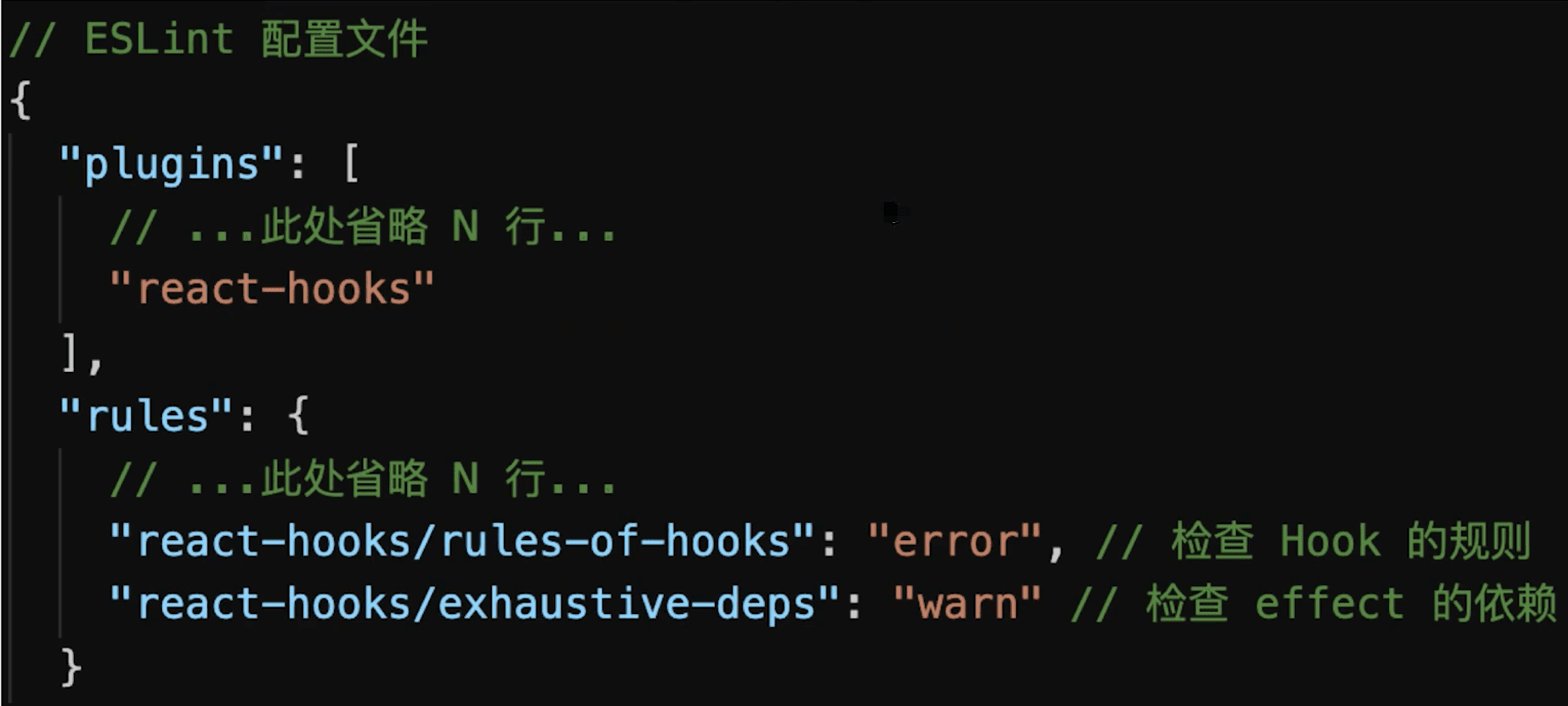
Task: Click the 此处省略 comment inside plugins
Action: (363, 227)
